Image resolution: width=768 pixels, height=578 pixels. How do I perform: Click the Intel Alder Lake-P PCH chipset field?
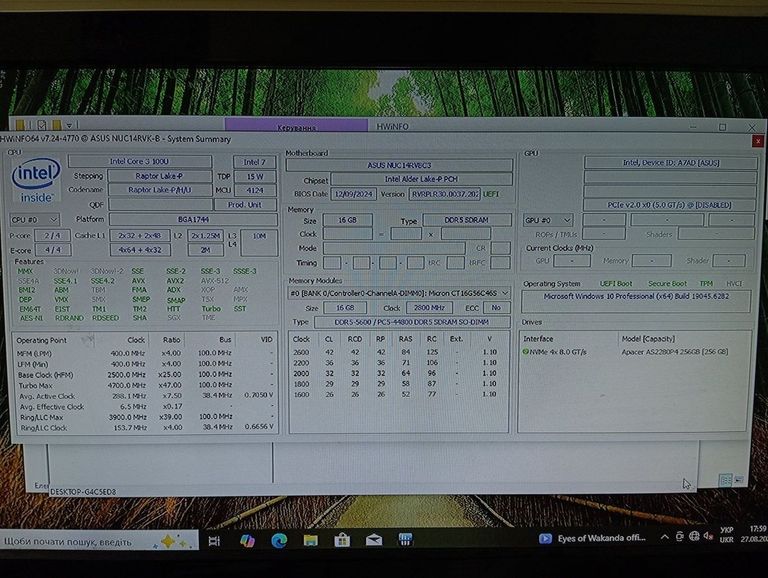pos(421,179)
